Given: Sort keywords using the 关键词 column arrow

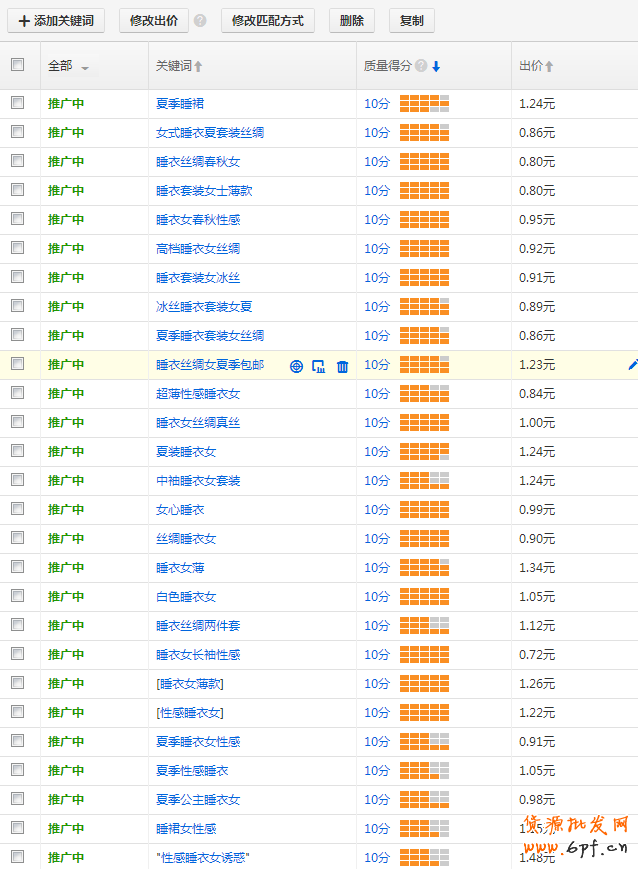Looking at the screenshot, I should (198, 67).
